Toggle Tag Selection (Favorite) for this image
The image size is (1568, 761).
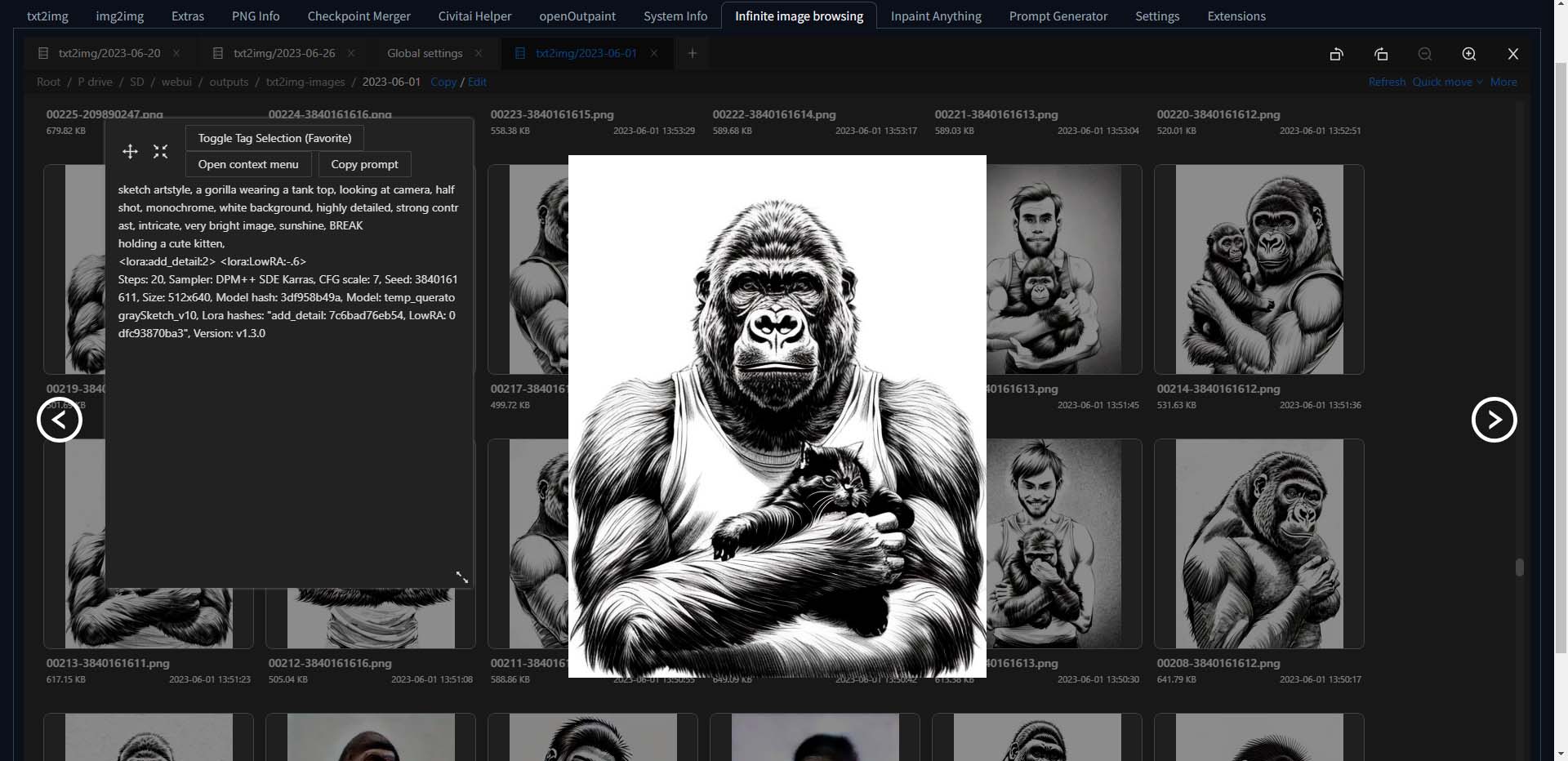[274, 138]
